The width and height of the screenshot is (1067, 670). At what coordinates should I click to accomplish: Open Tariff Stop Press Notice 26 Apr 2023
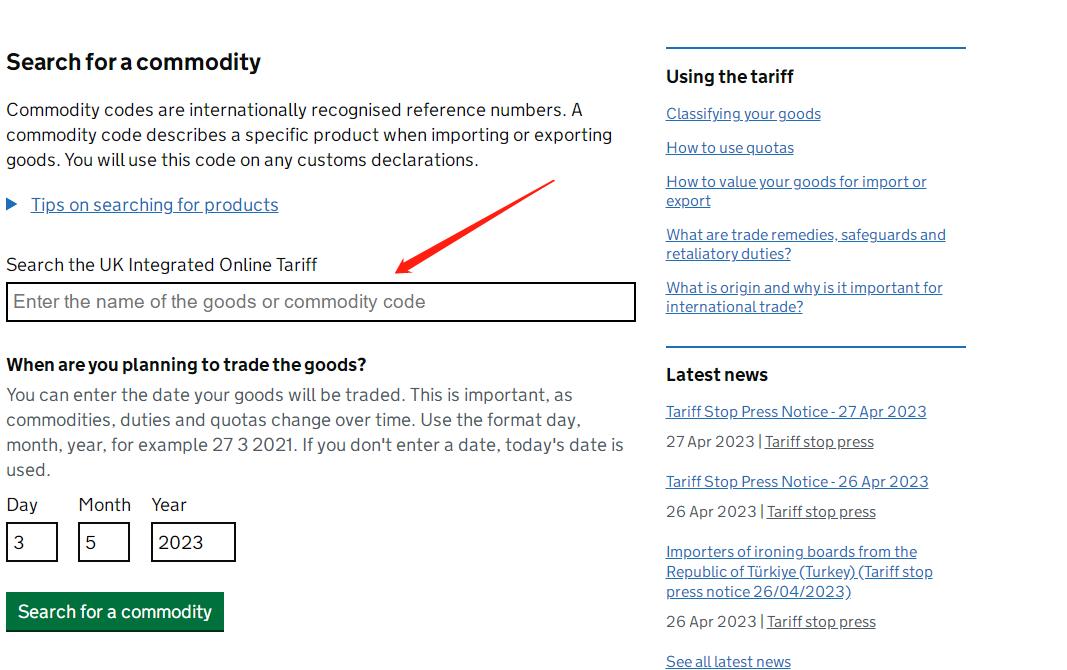(x=797, y=482)
